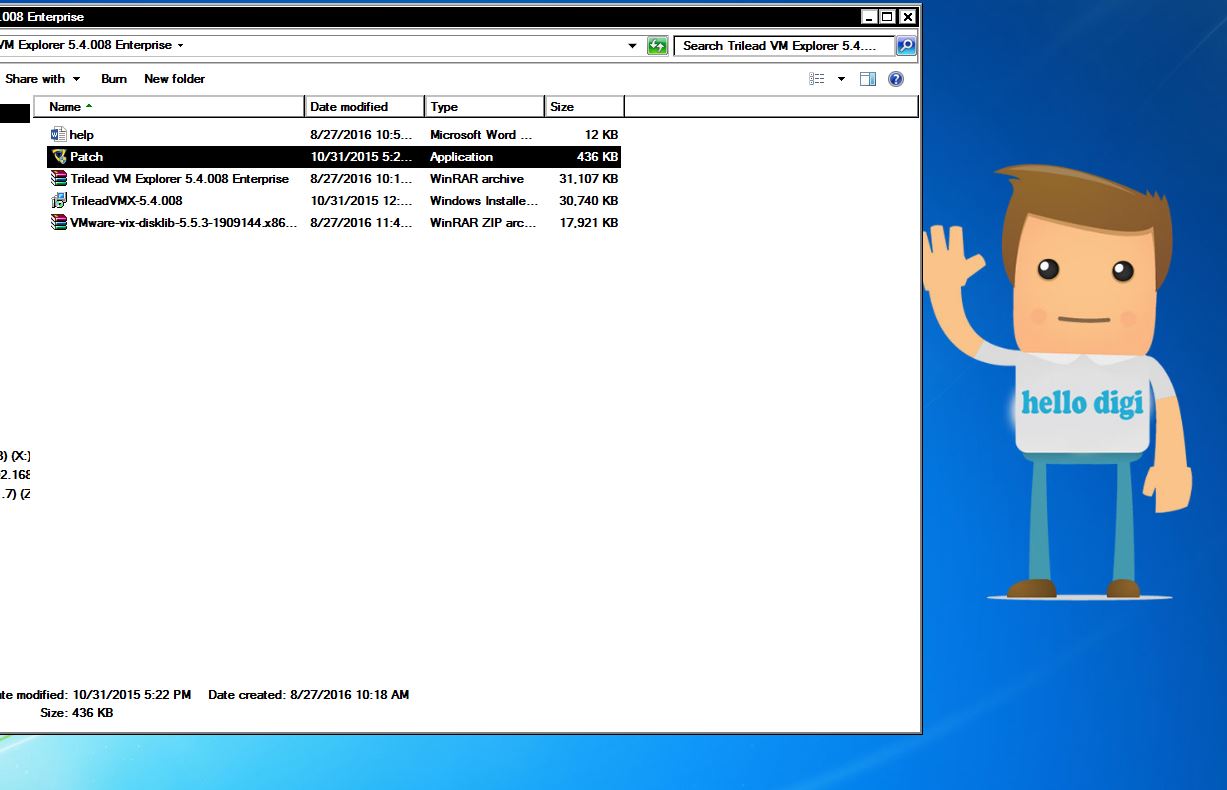Select the Patch application icon

59,156
